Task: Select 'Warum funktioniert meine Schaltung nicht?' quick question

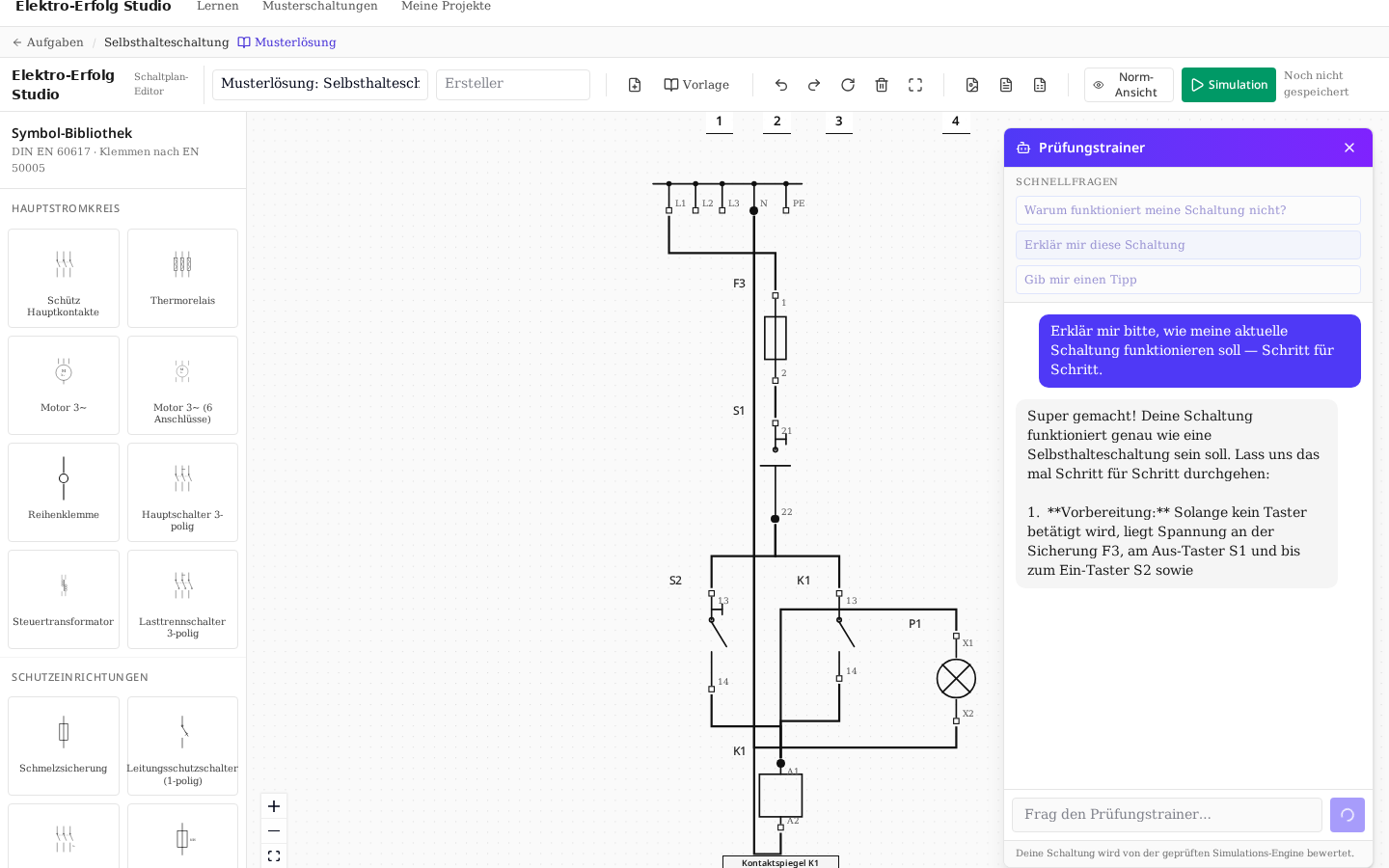Action: (x=1188, y=210)
